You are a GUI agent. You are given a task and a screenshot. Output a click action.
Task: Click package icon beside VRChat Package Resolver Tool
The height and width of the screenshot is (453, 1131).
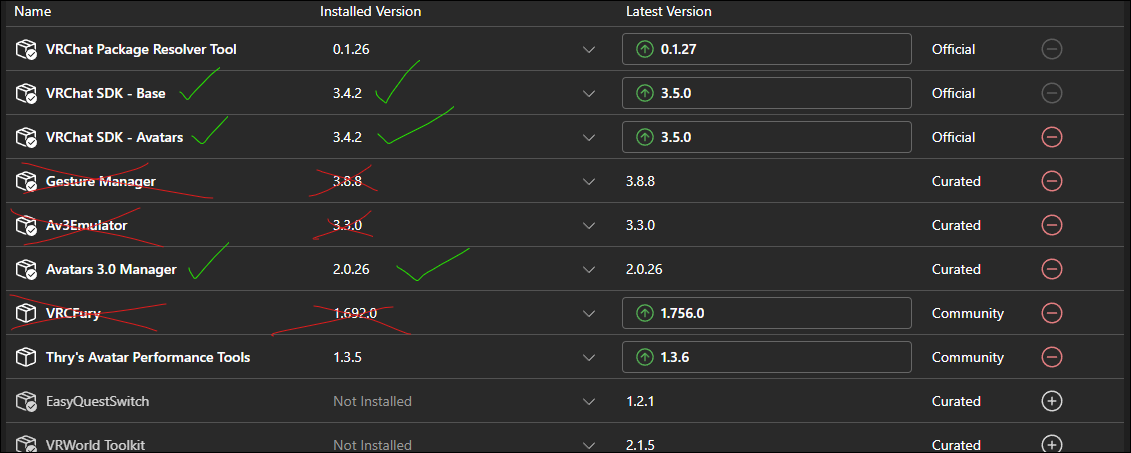tap(27, 49)
